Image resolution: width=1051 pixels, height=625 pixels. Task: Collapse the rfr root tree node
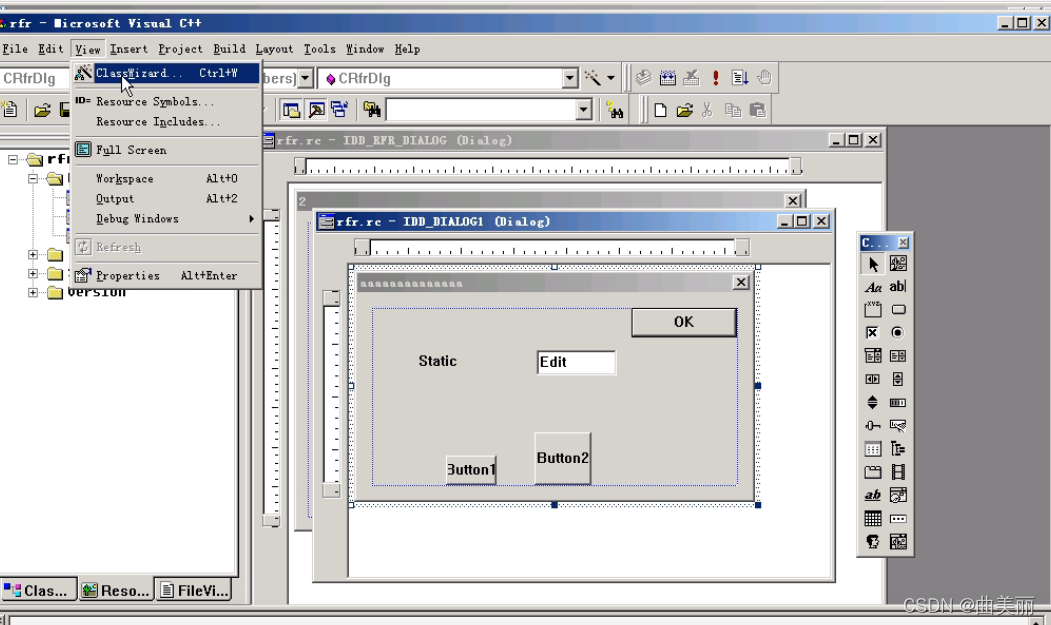point(13,160)
